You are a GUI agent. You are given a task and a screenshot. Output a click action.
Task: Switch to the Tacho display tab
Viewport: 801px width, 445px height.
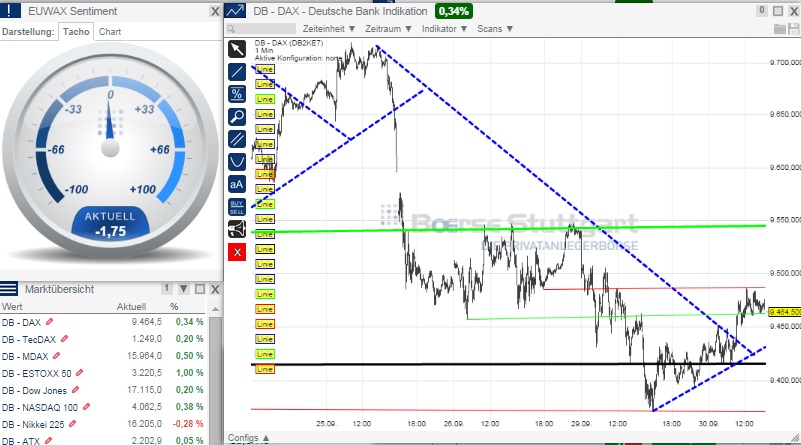pos(76,32)
